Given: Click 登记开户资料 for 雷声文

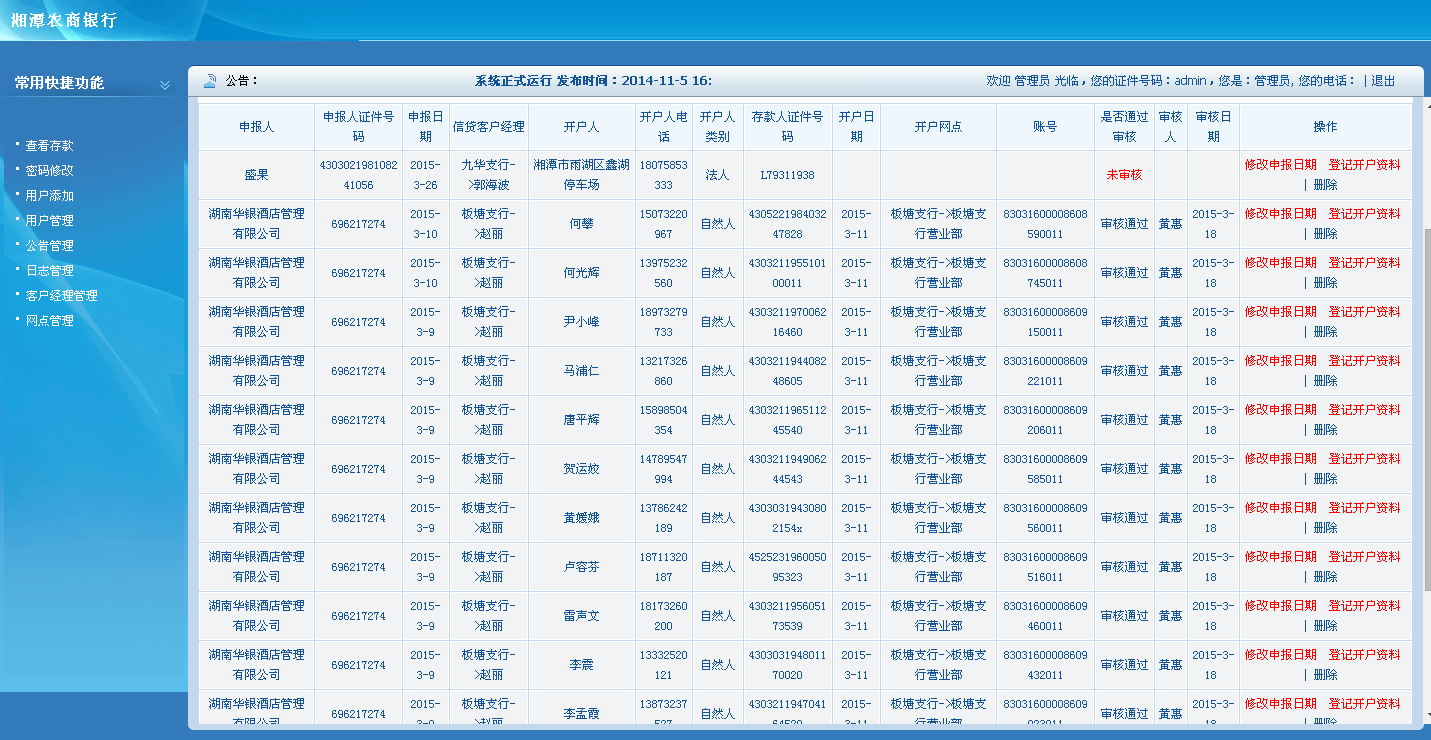Looking at the screenshot, I should click(1365, 606).
